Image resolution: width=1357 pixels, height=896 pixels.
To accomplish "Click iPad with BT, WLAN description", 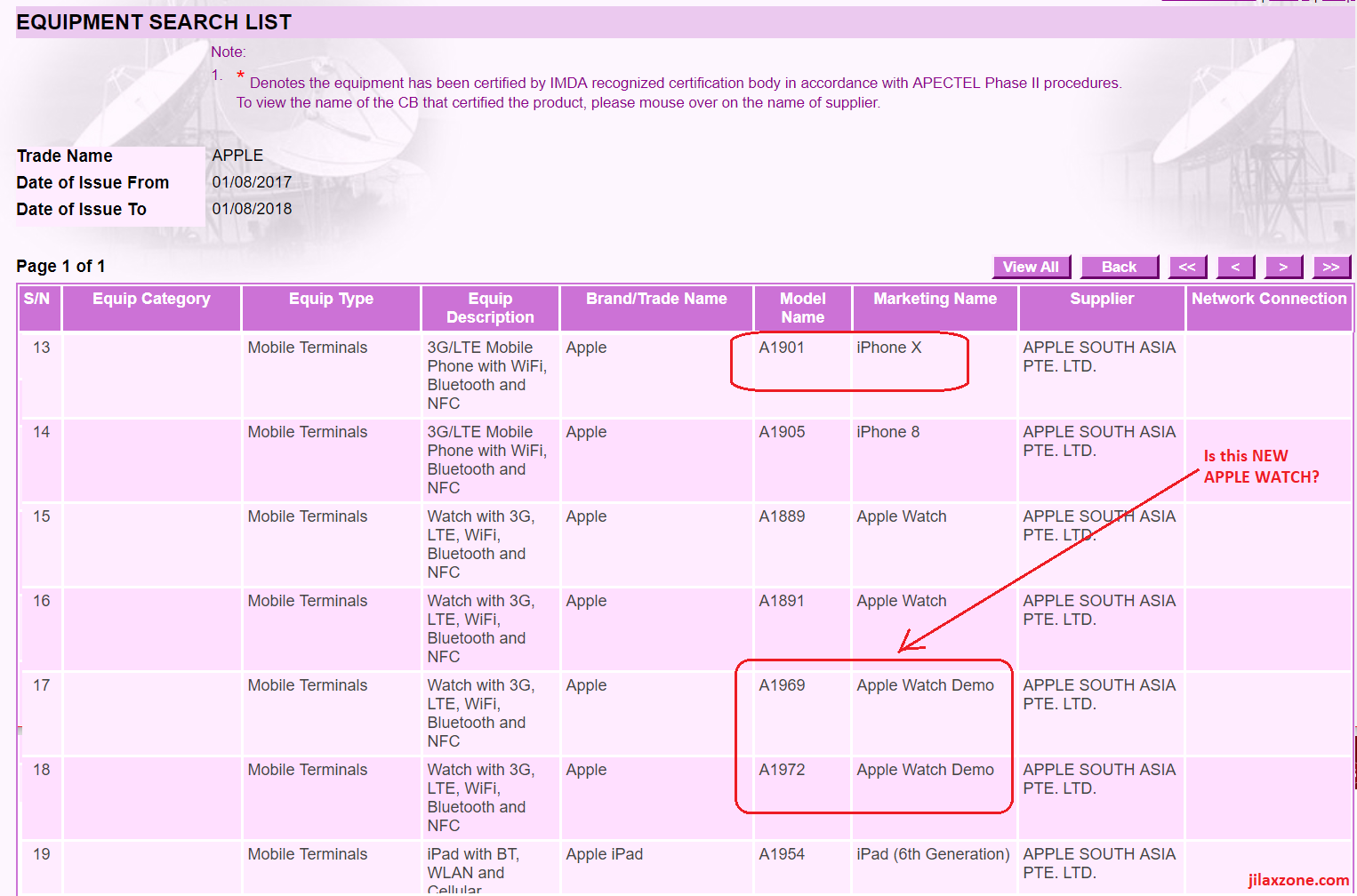I will (473, 872).
